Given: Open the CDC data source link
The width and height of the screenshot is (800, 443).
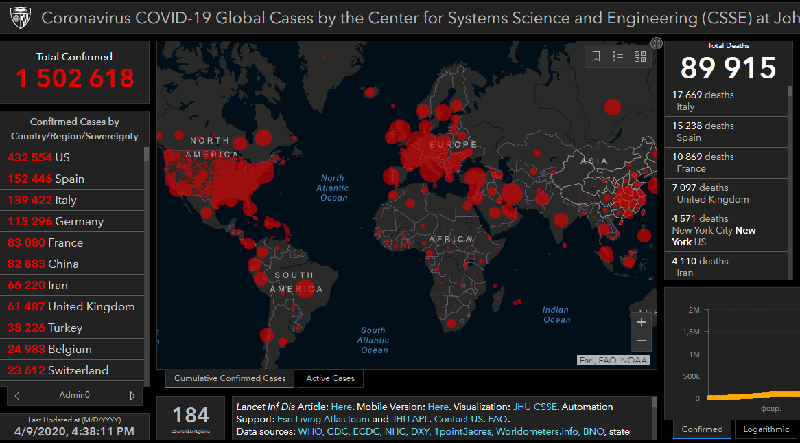Looking at the screenshot, I should click(x=337, y=431).
